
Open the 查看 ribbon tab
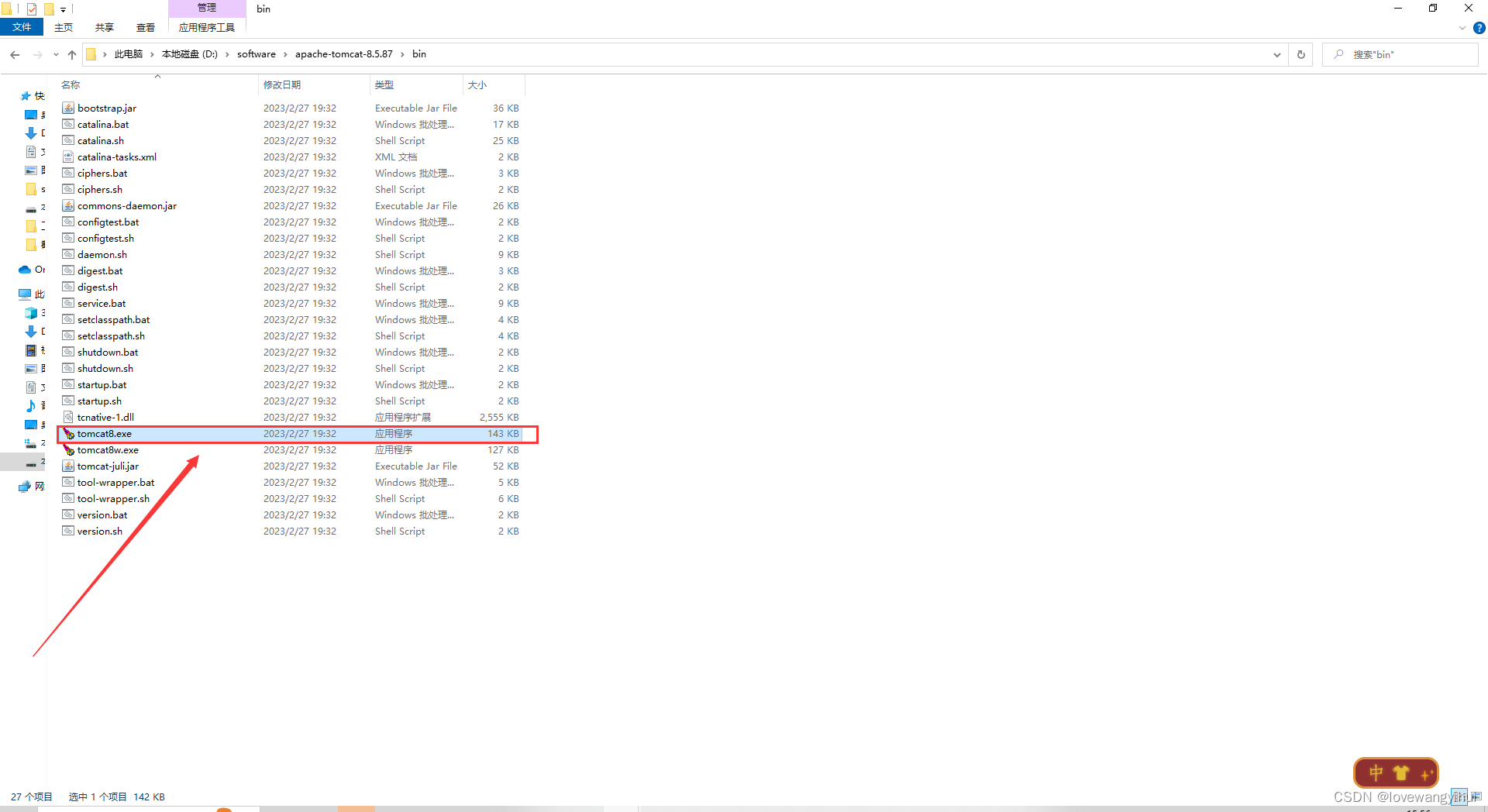pos(146,27)
